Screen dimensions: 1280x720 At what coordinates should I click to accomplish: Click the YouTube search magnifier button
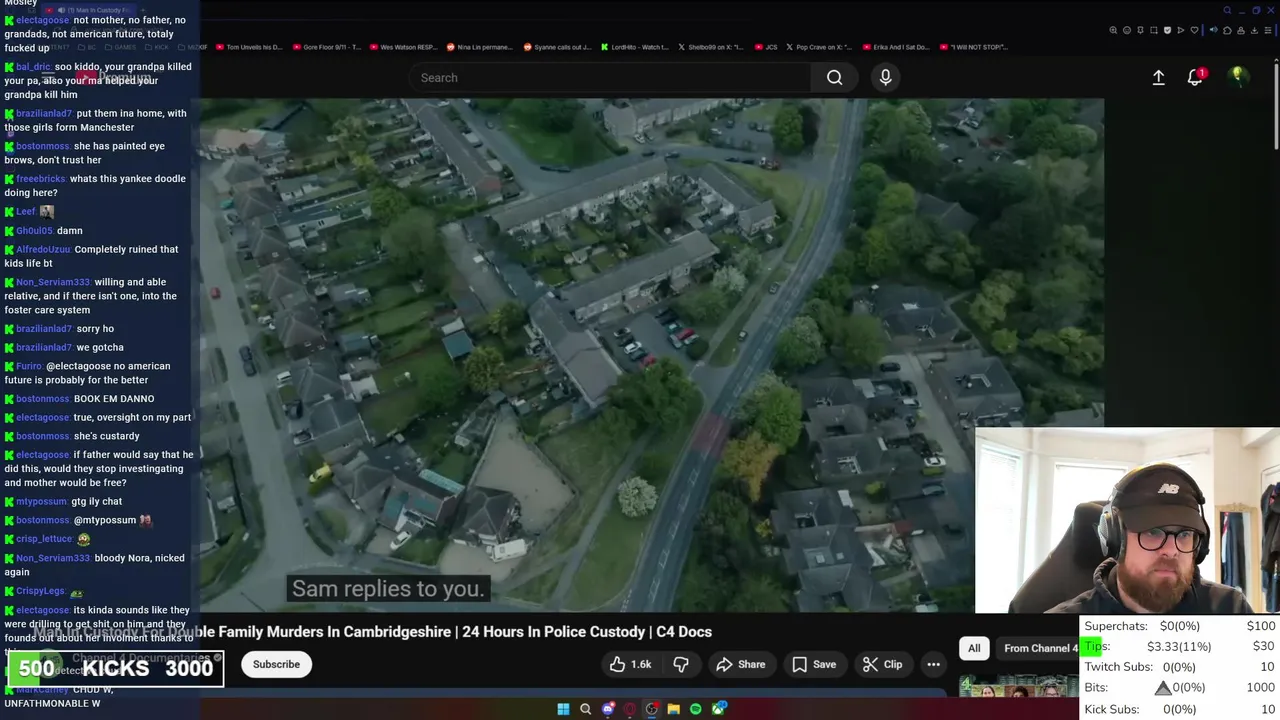(834, 78)
